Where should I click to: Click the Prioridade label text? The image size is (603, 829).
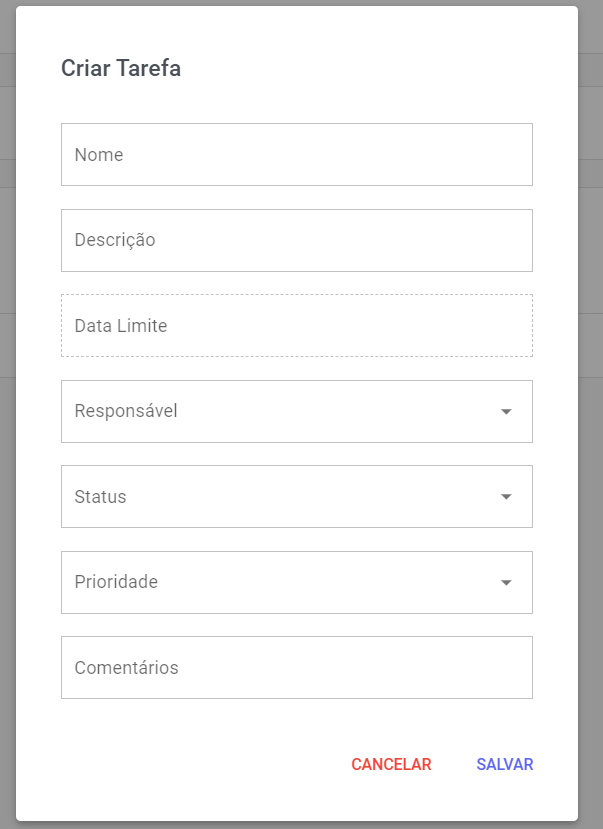pos(116,582)
